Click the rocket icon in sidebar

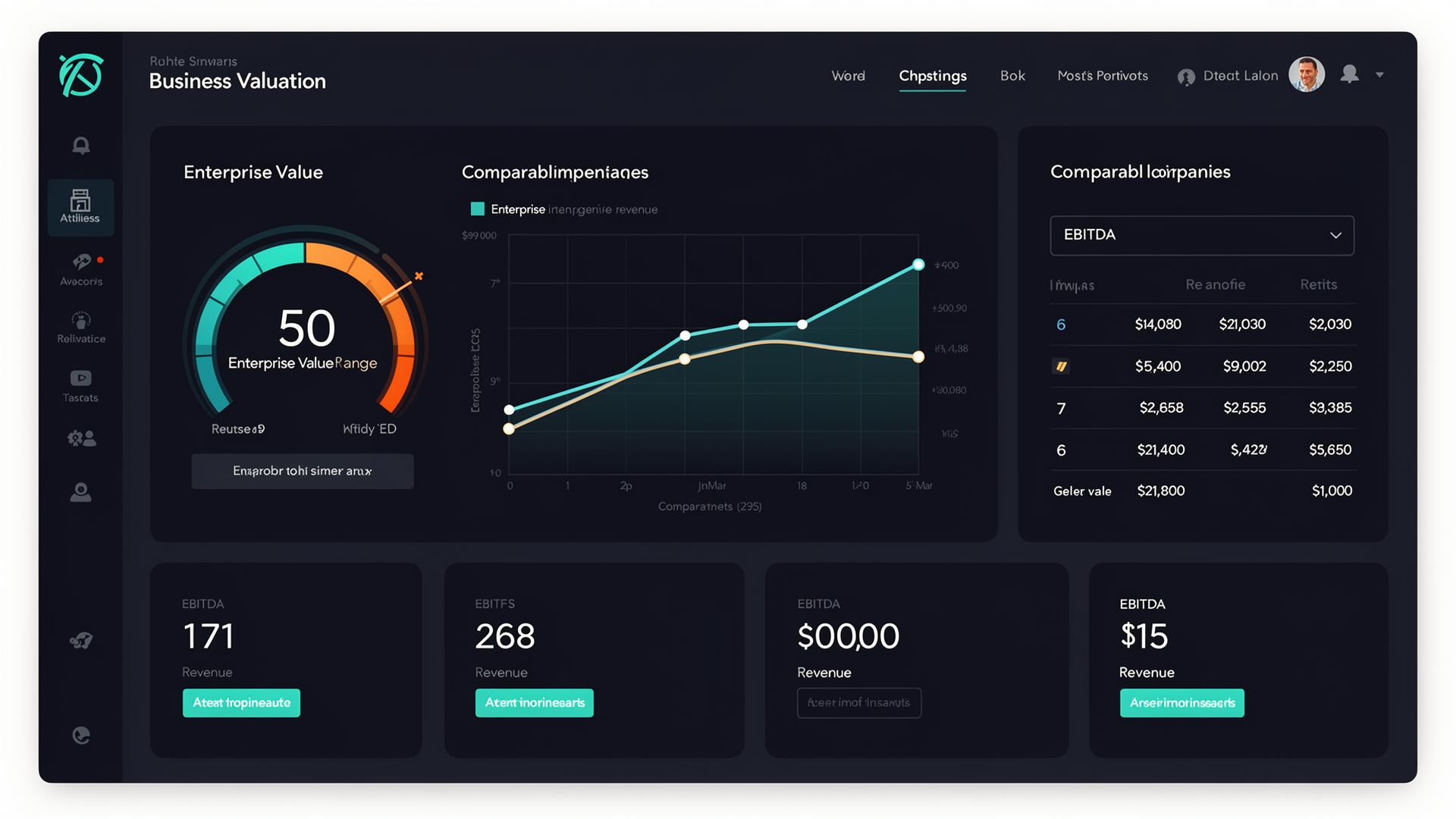coord(81,641)
